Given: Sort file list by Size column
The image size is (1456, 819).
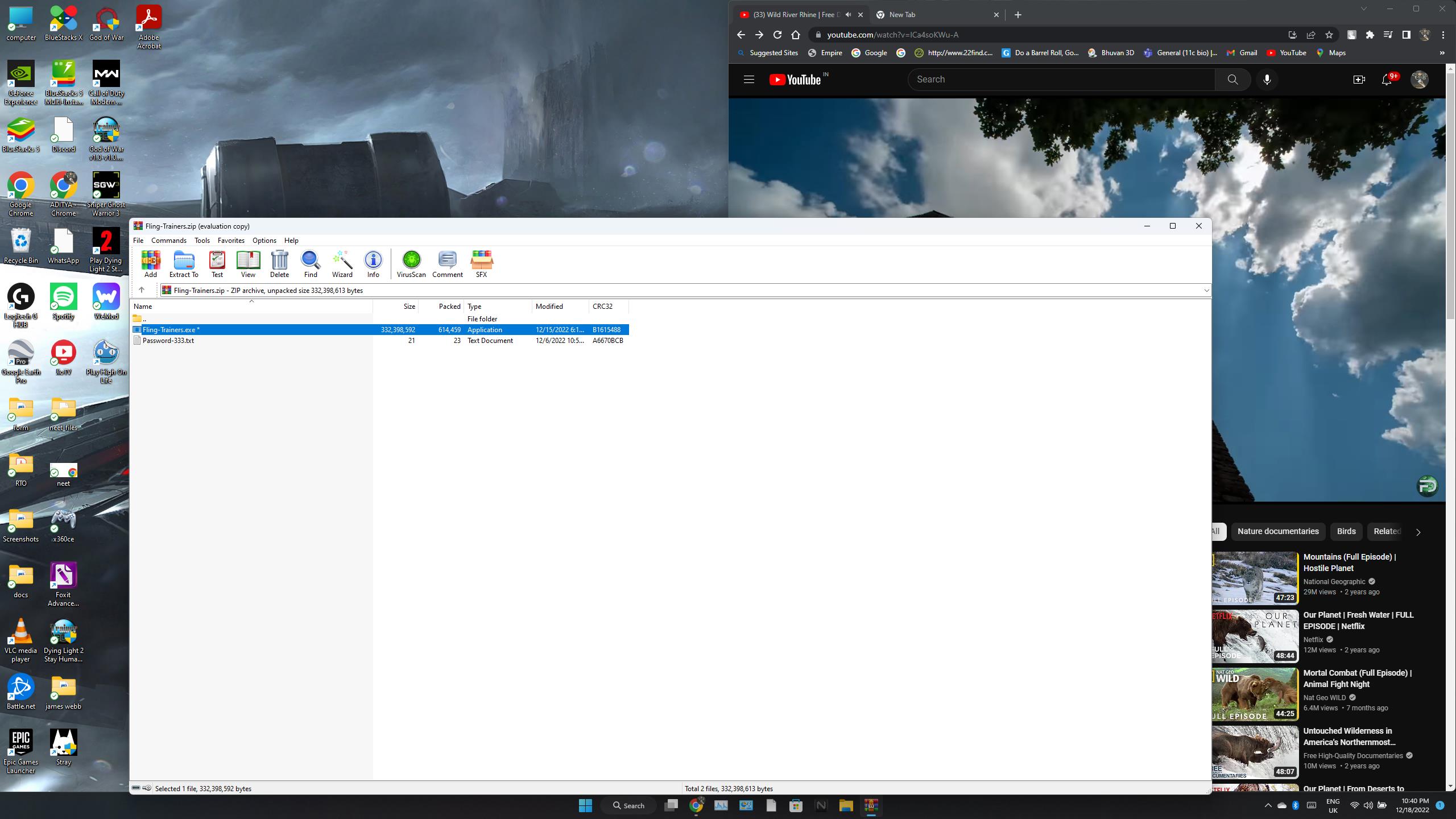Looking at the screenshot, I should point(409,307).
